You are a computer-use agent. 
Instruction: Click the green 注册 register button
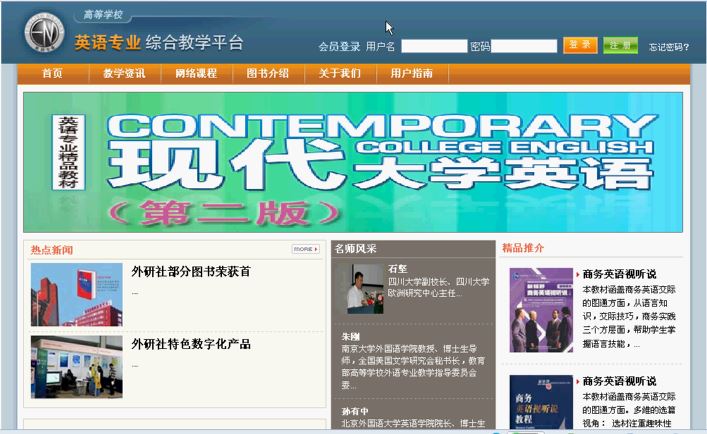click(620, 45)
